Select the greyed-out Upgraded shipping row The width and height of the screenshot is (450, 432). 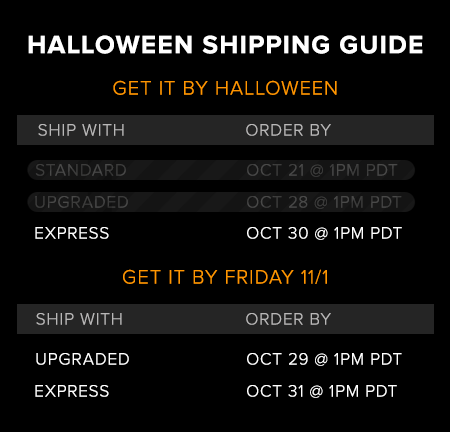point(221,202)
